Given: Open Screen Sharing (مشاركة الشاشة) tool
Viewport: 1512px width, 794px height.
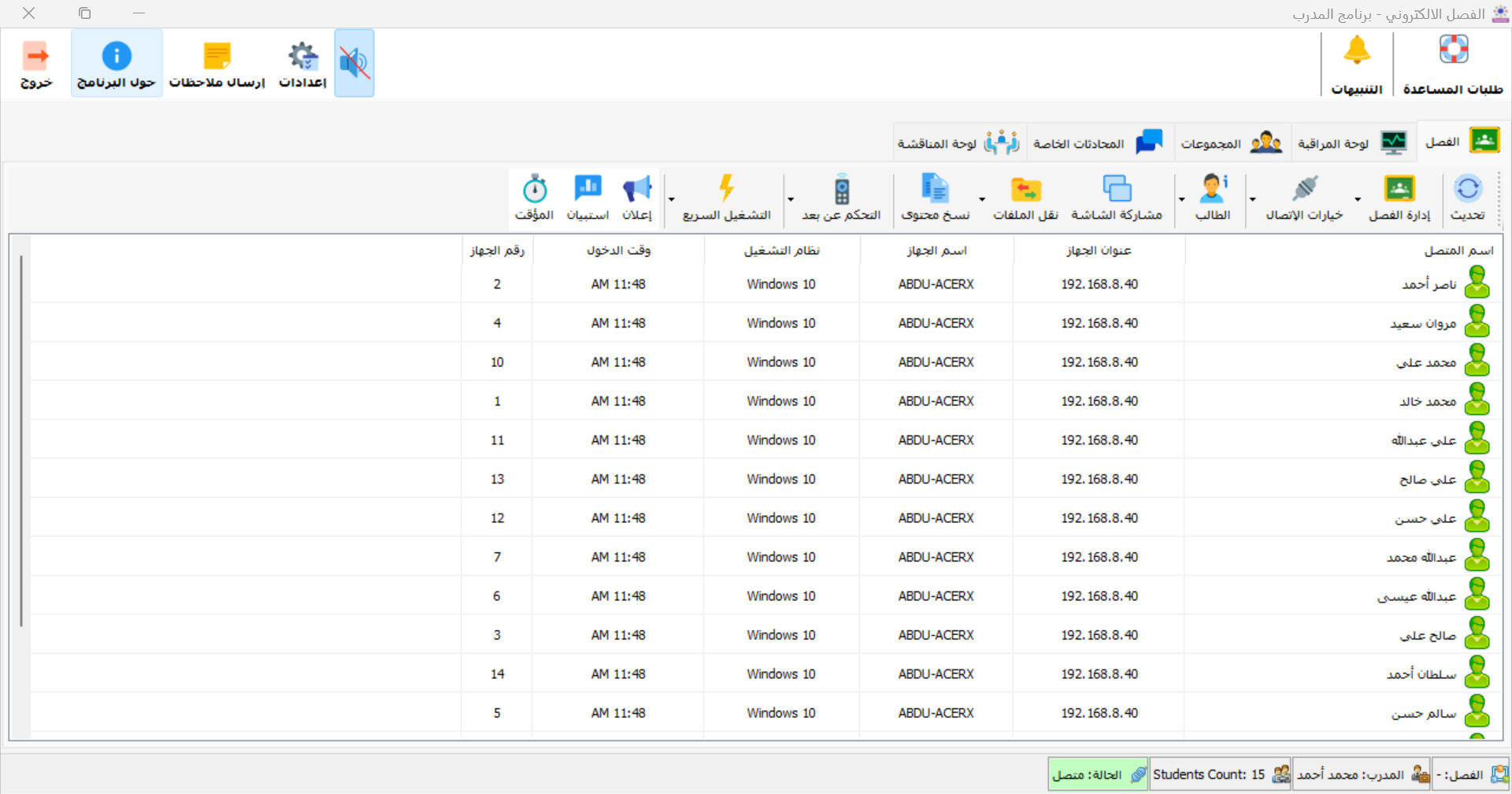Looking at the screenshot, I should pos(1117,197).
